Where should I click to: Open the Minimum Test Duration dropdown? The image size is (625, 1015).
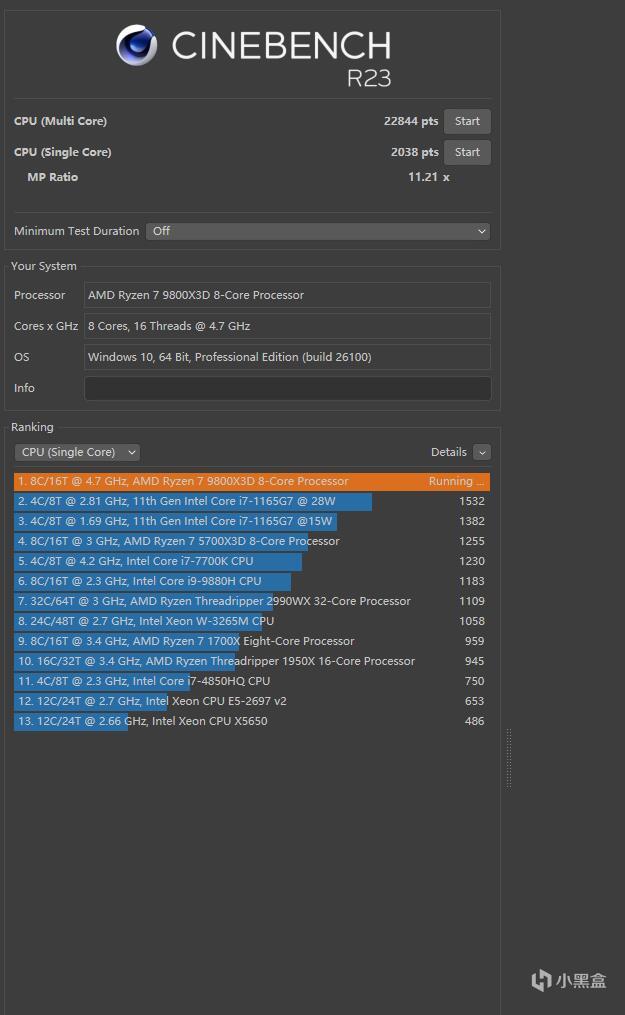318,231
